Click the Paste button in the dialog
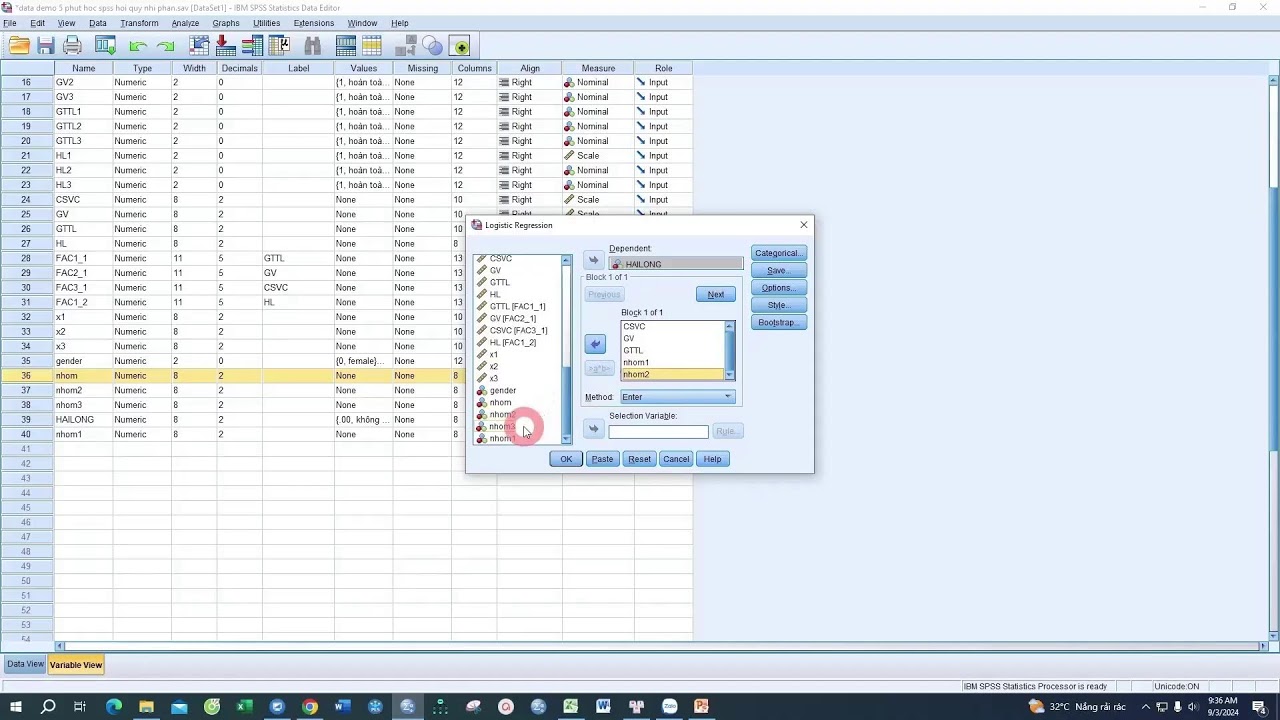This screenshot has height=720, width=1280. tap(602, 459)
